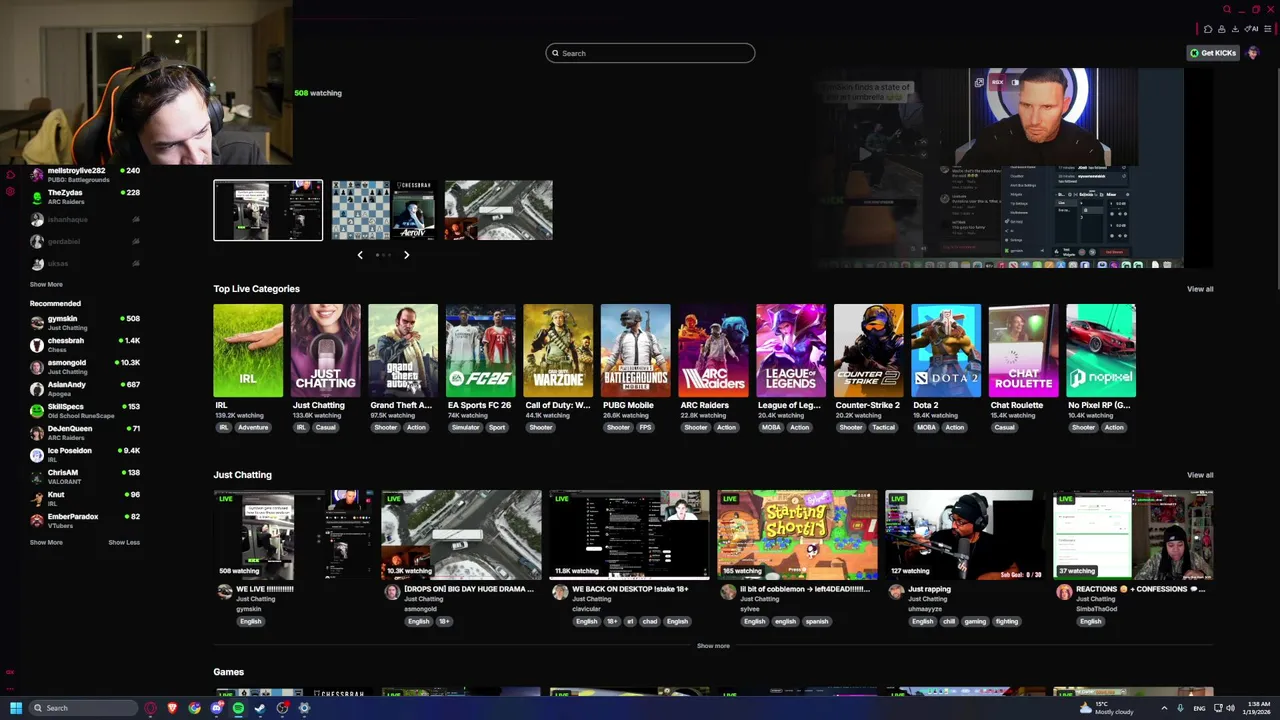Screen dimensions: 1280x720
Task: Open Dota 2 category card
Action: [946, 351]
